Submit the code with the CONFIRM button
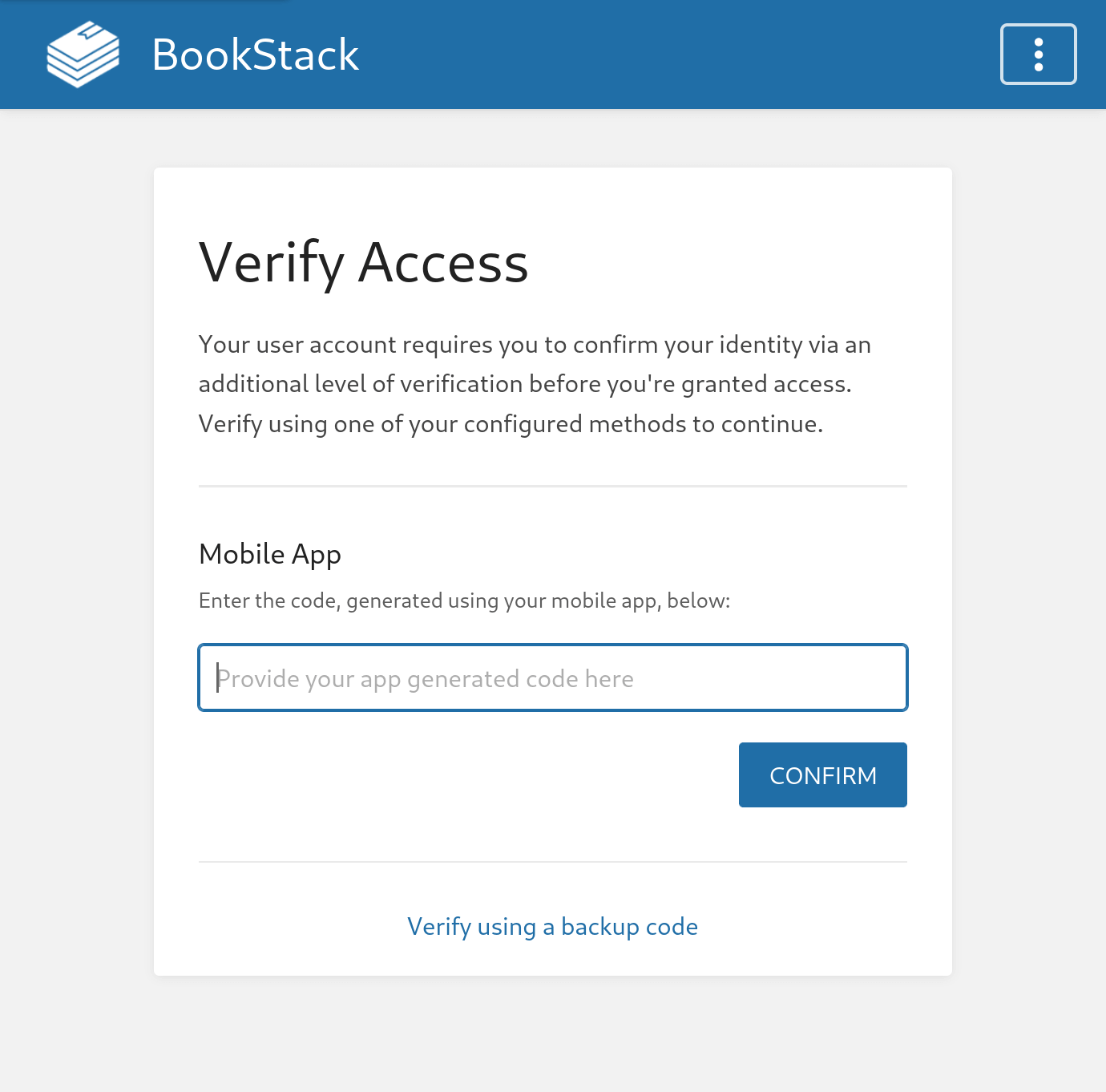This screenshot has width=1106, height=1092. click(x=822, y=775)
